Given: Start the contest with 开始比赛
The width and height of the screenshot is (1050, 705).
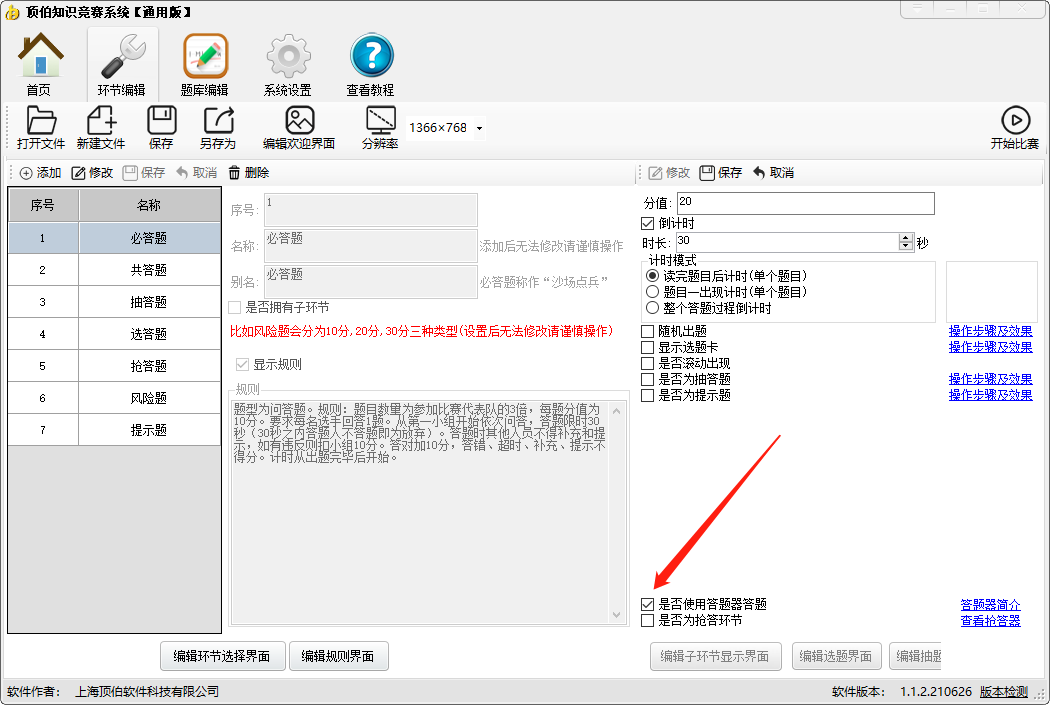Looking at the screenshot, I should point(1015,127).
